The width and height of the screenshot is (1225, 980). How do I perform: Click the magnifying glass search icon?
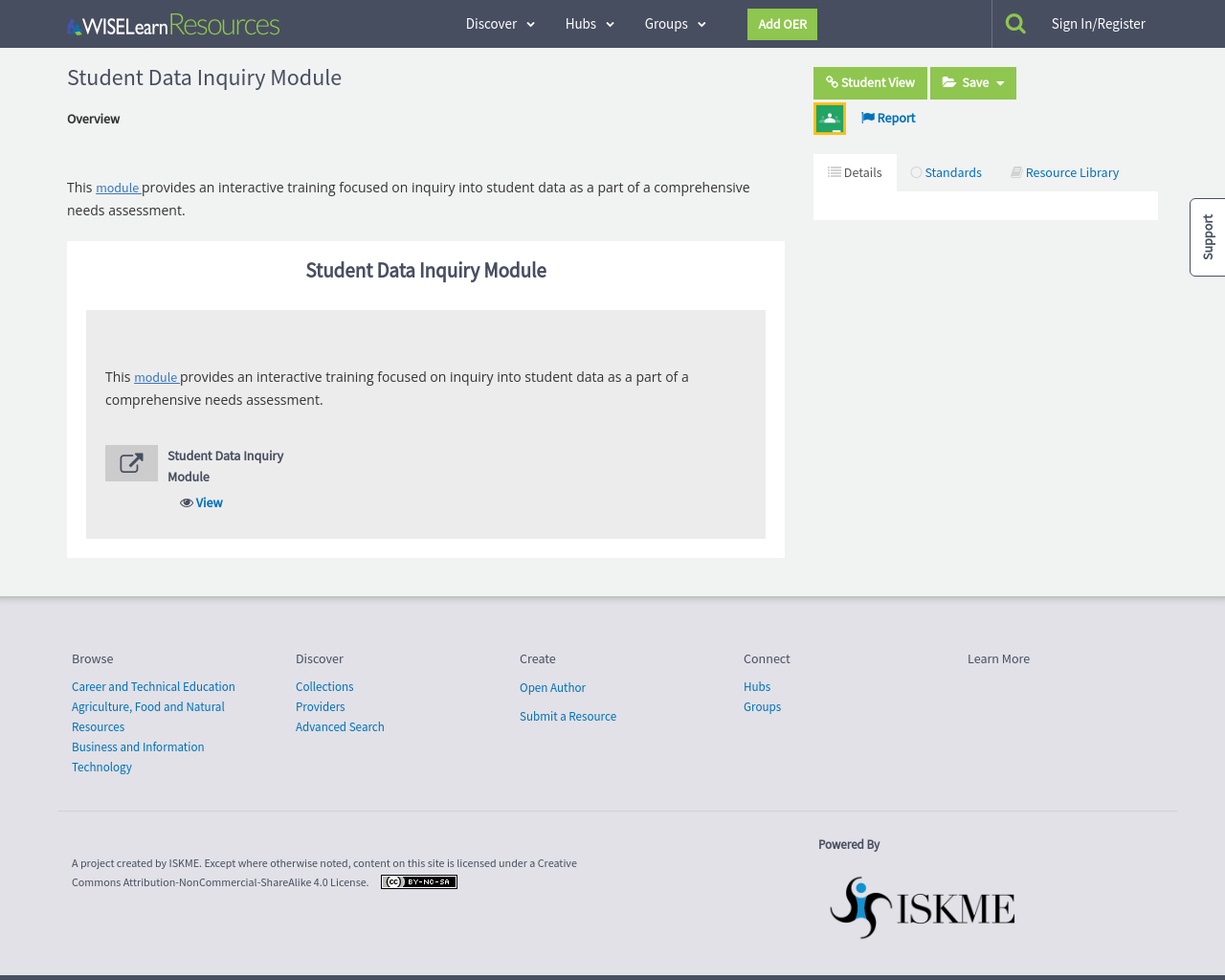(x=1015, y=21)
